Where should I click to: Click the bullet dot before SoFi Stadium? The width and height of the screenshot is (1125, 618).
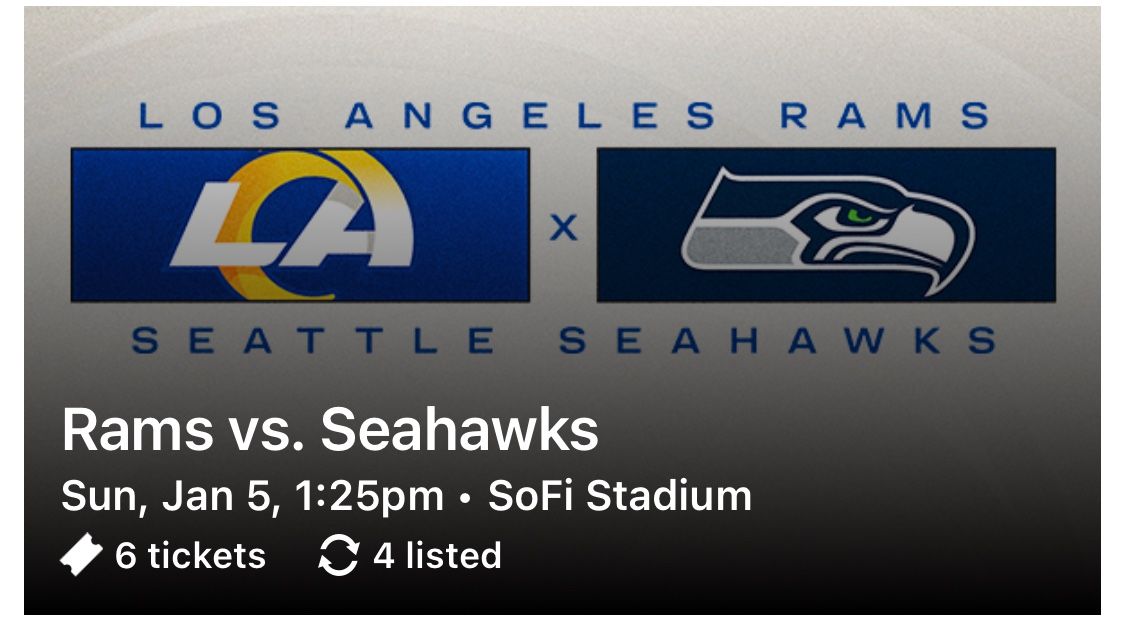point(465,497)
